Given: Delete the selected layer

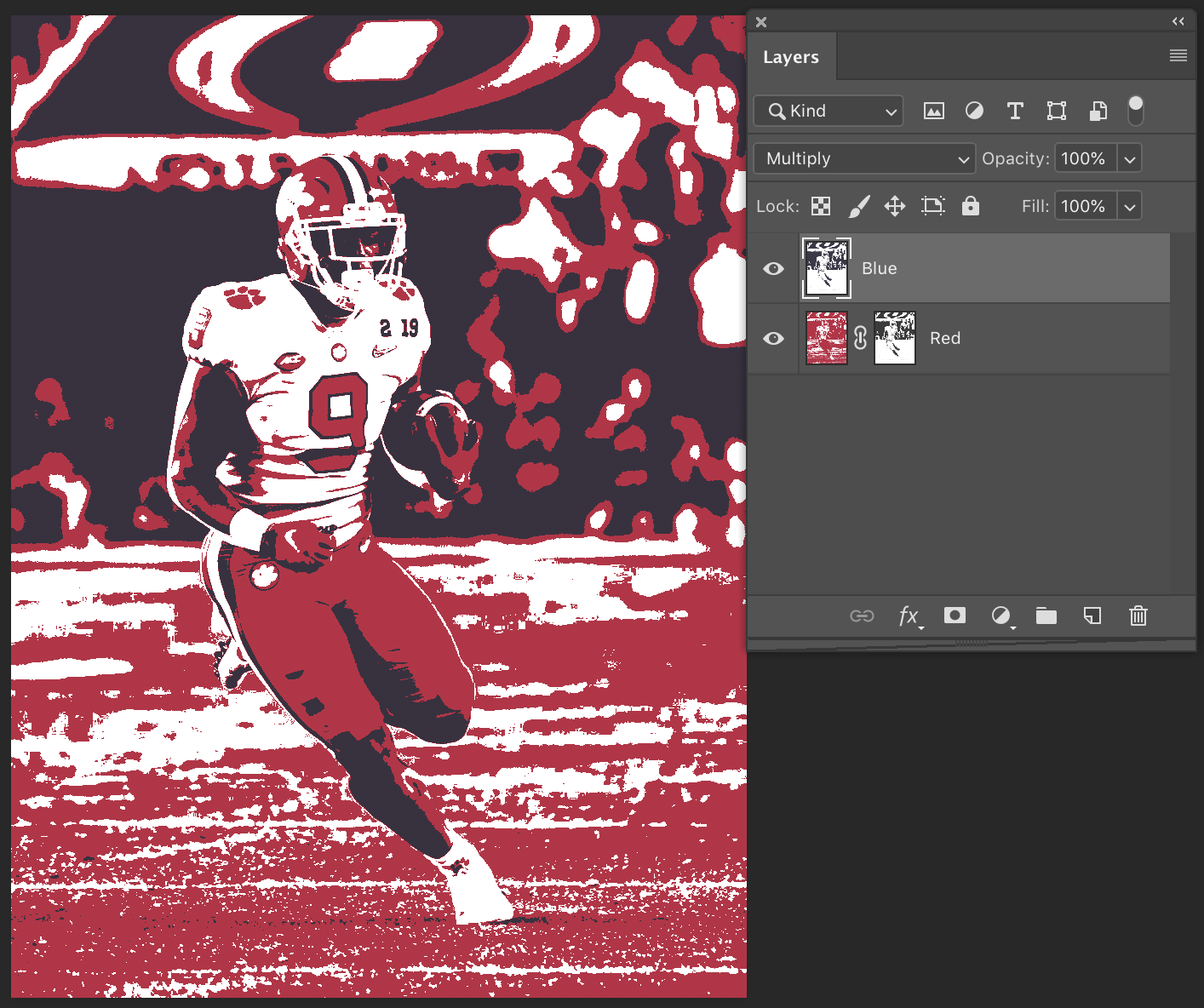Looking at the screenshot, I should pyautogui.click(x=1138, y=616).
